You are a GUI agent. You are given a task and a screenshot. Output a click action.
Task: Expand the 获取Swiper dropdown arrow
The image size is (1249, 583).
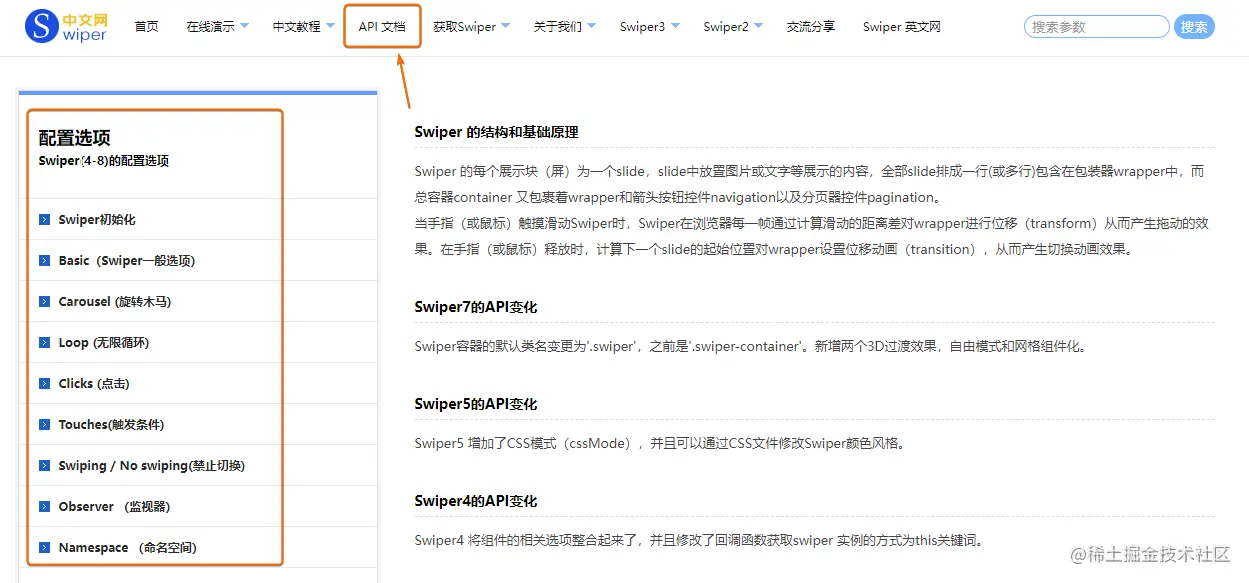click(x=505, y=26)
